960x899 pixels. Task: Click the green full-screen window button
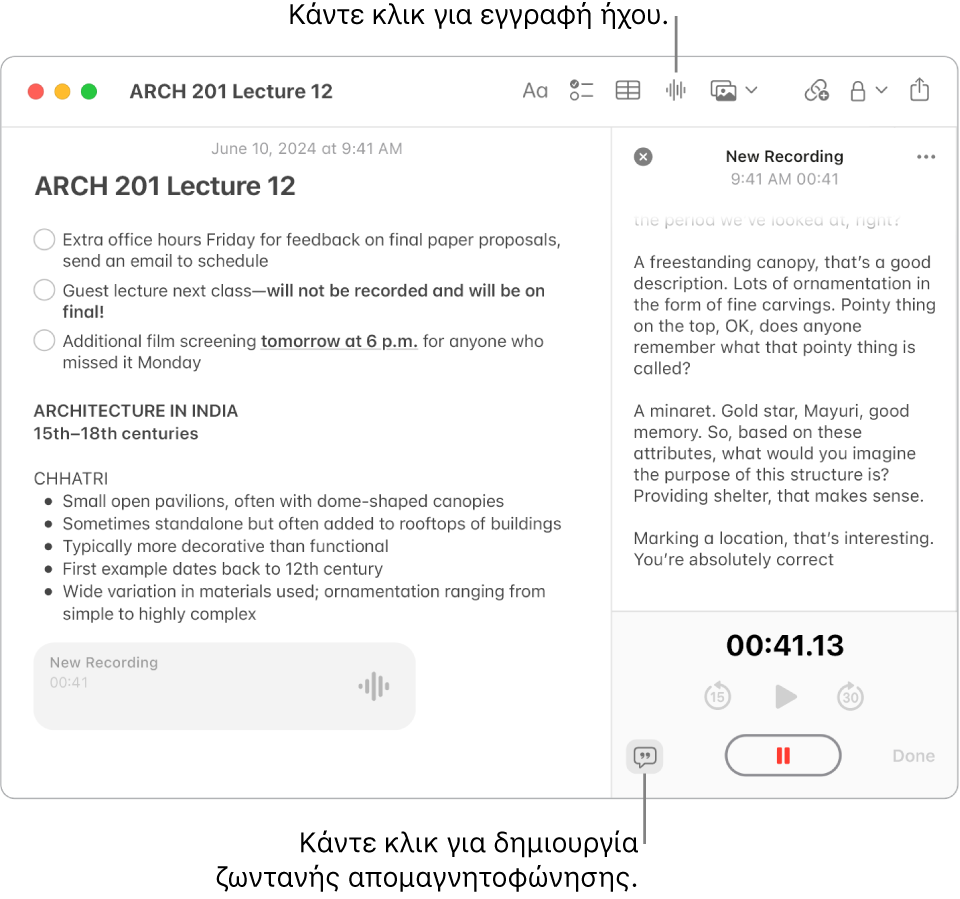89,91
